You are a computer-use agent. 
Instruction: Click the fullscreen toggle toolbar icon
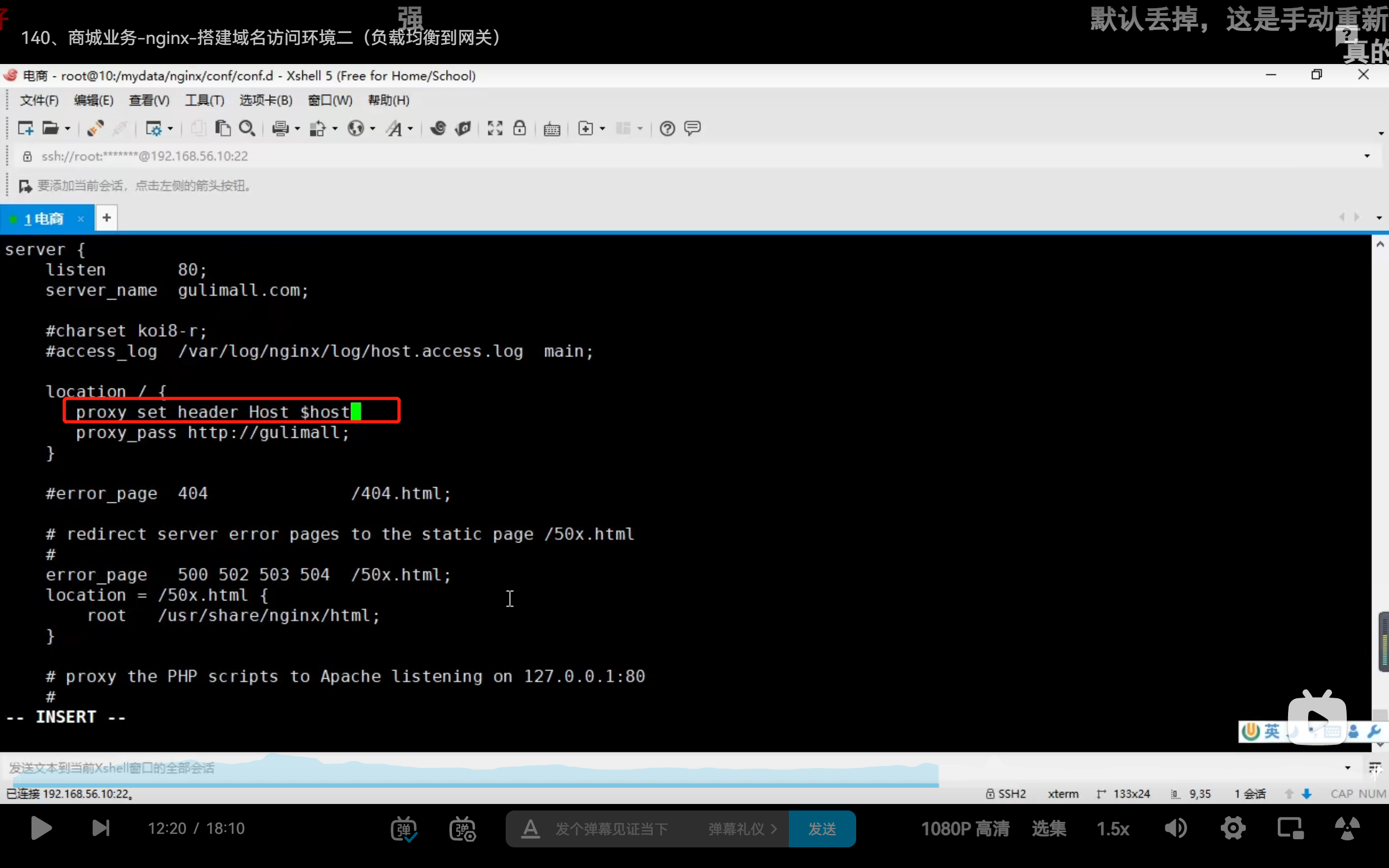[495, 128]
